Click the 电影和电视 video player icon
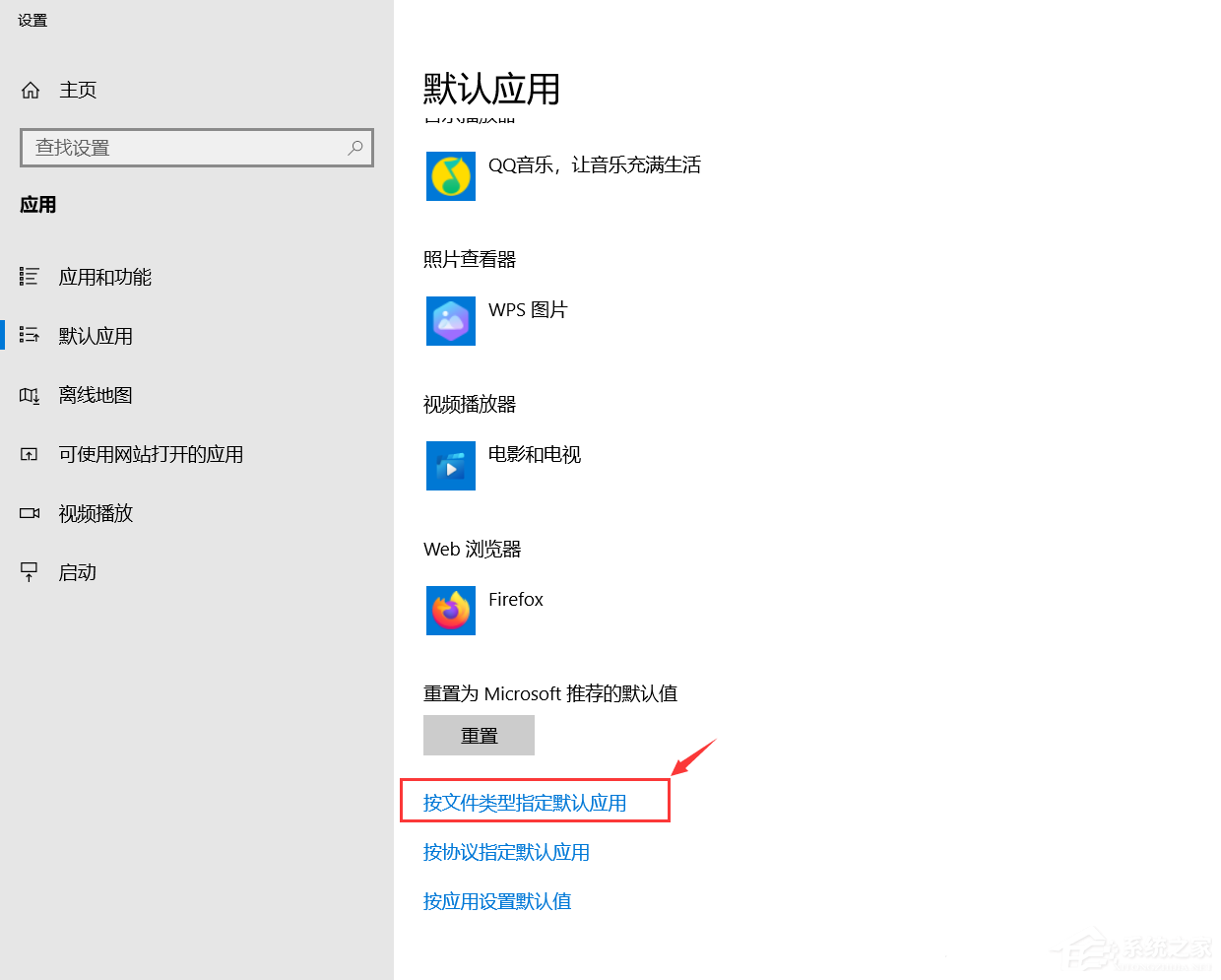The height and width of the screenshot is (980, 1221). coord(450,465)
